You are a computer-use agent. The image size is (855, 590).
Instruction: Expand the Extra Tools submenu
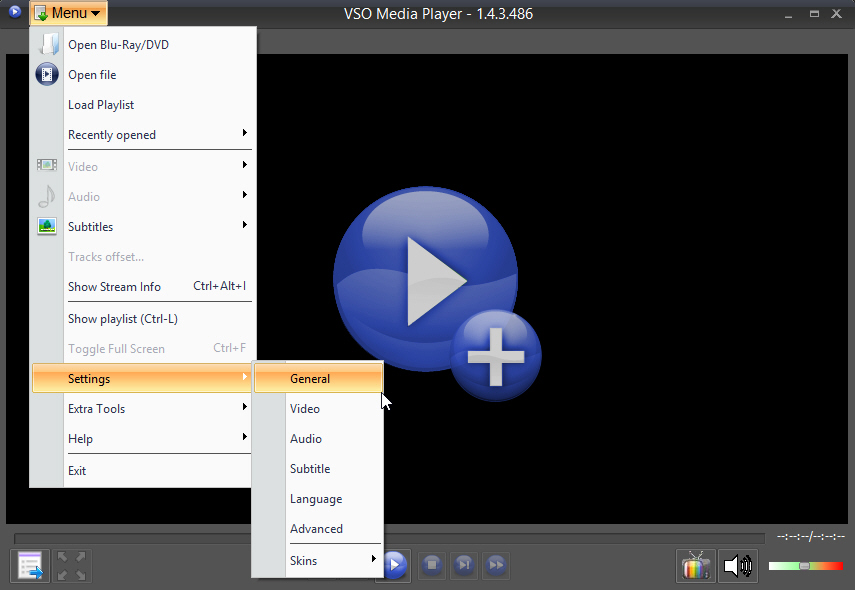(x=143, y=409)
